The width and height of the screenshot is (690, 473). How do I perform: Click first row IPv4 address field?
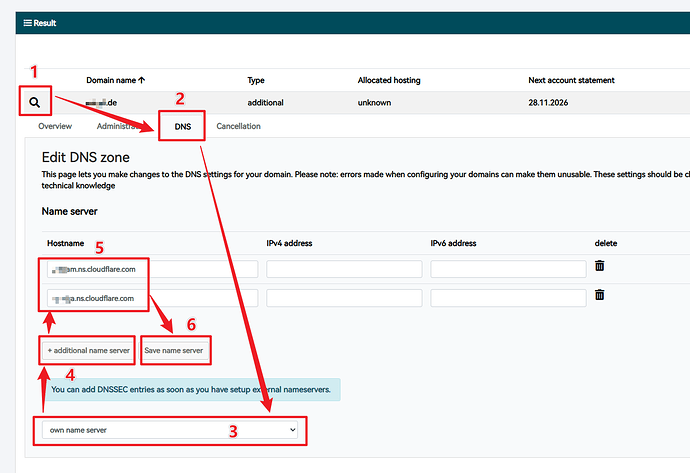pyautogui.click(x=343, y=269)
